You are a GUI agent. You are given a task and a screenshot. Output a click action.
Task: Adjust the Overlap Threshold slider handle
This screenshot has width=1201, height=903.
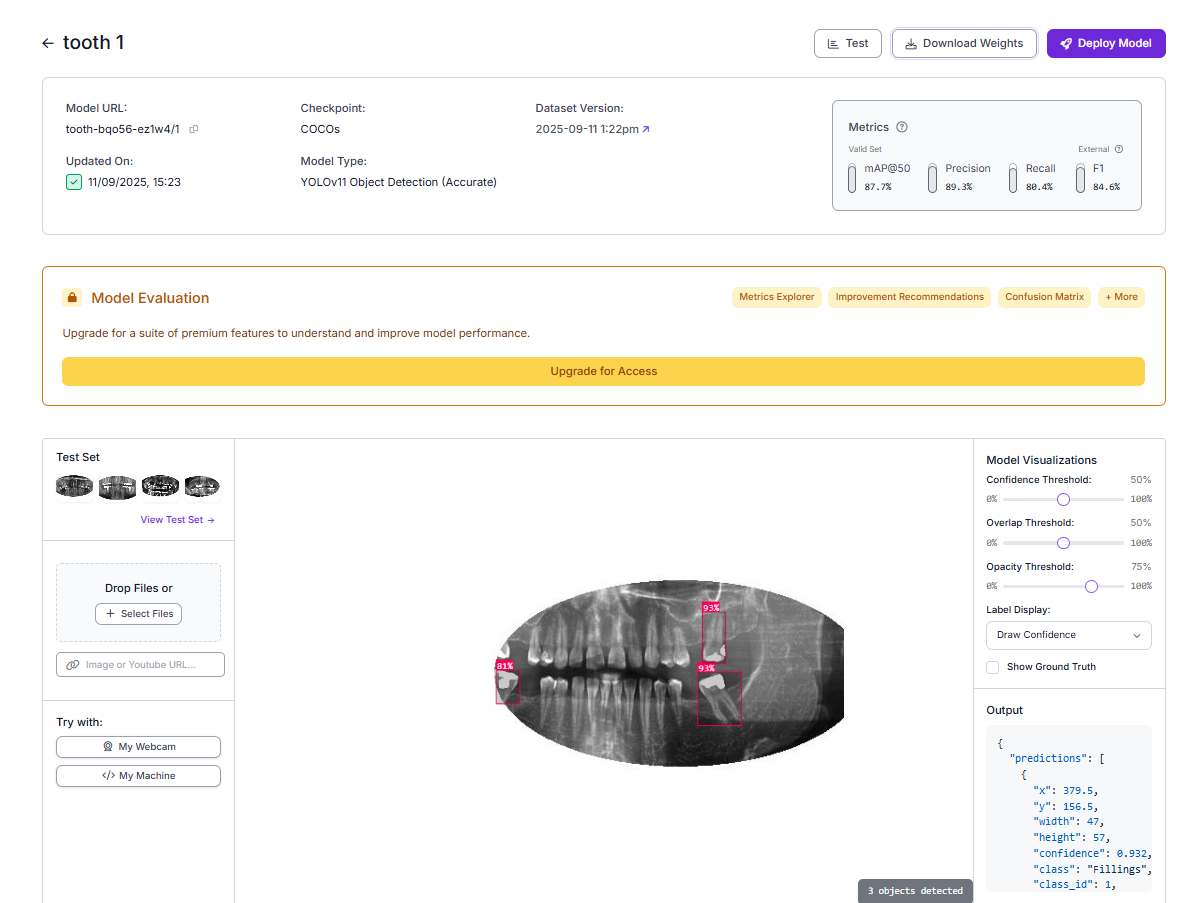coord(1063,543)
